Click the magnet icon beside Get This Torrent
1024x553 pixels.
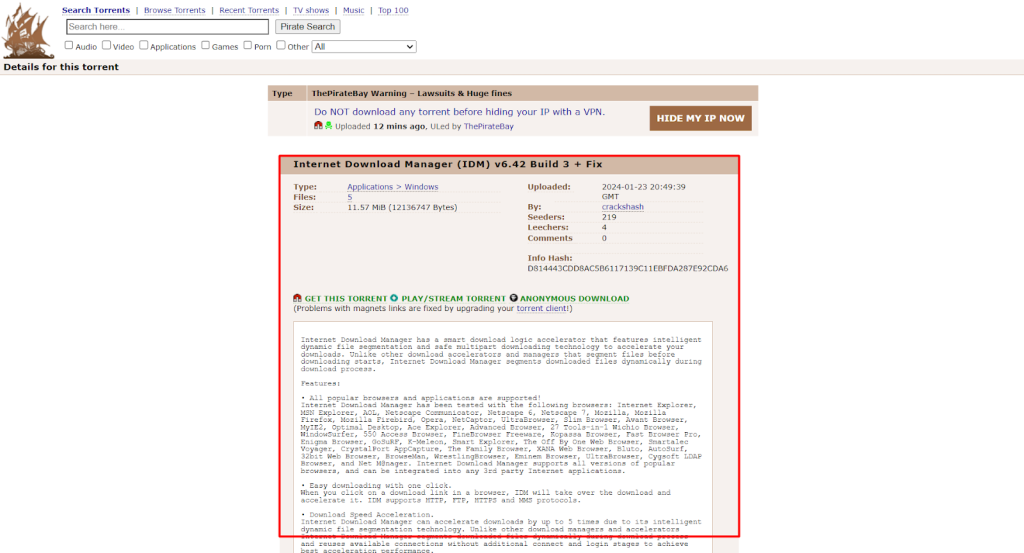pyautogui.click(x=297, y=298)
